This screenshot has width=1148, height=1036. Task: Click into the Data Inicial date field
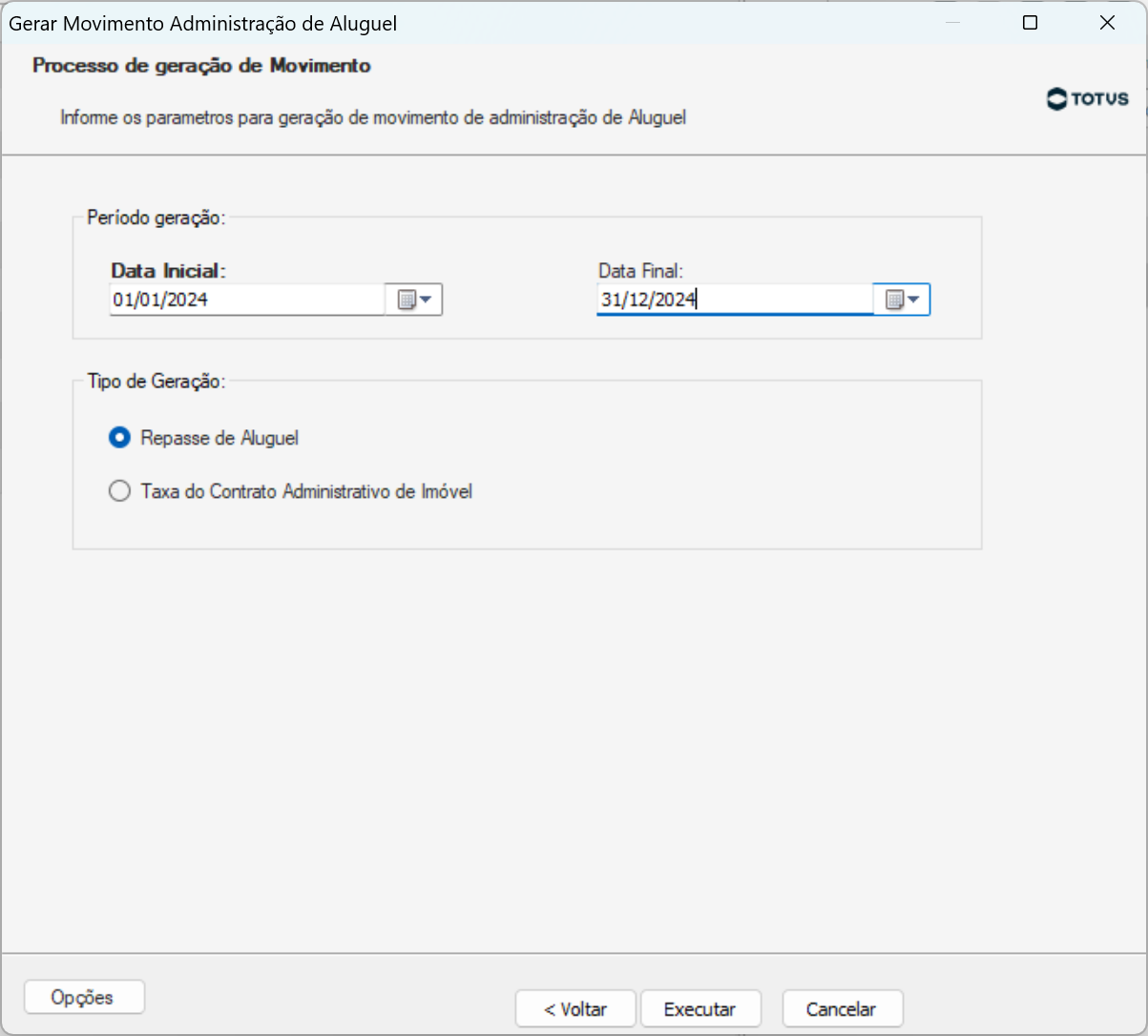pyautogui.click(x=246, y=300)
